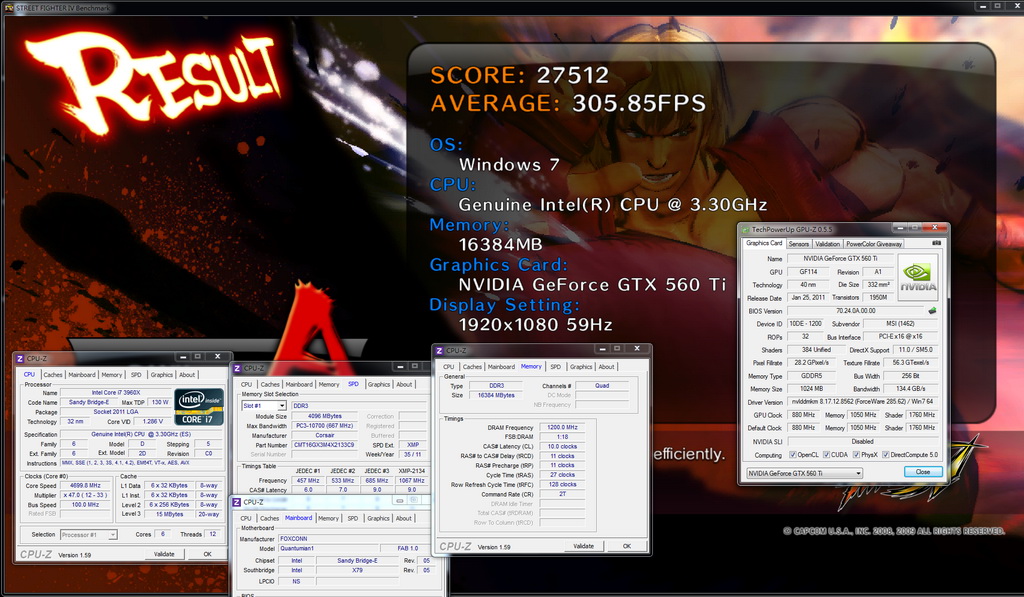Open the Memory tab in CPU-Z Mainboard window
This screenshot has height=597, width=1024.
pyautogui.click(x=328, y=519)
